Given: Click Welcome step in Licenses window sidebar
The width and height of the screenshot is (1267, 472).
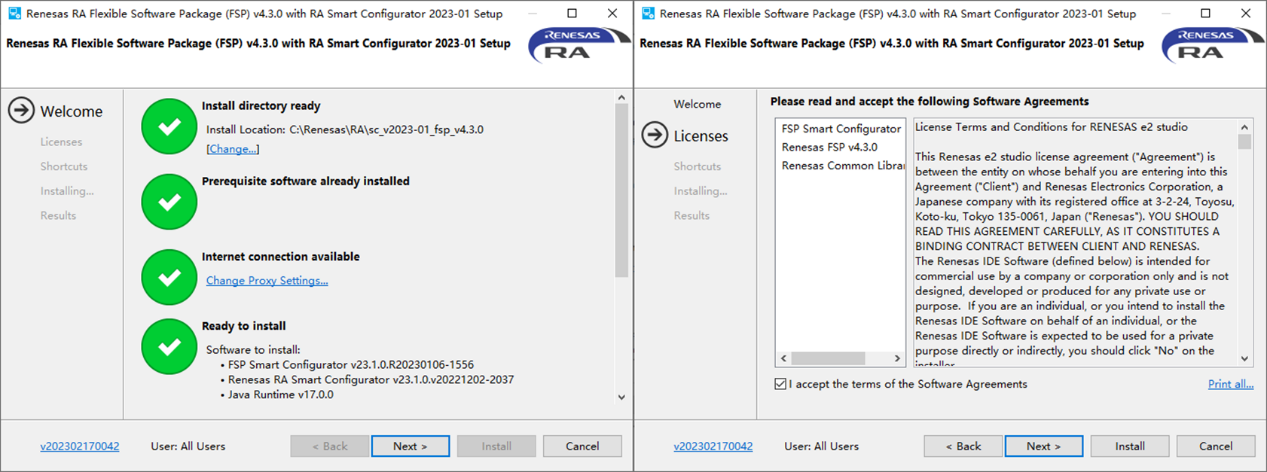Looking at the screenshot, I should [697, 104].
